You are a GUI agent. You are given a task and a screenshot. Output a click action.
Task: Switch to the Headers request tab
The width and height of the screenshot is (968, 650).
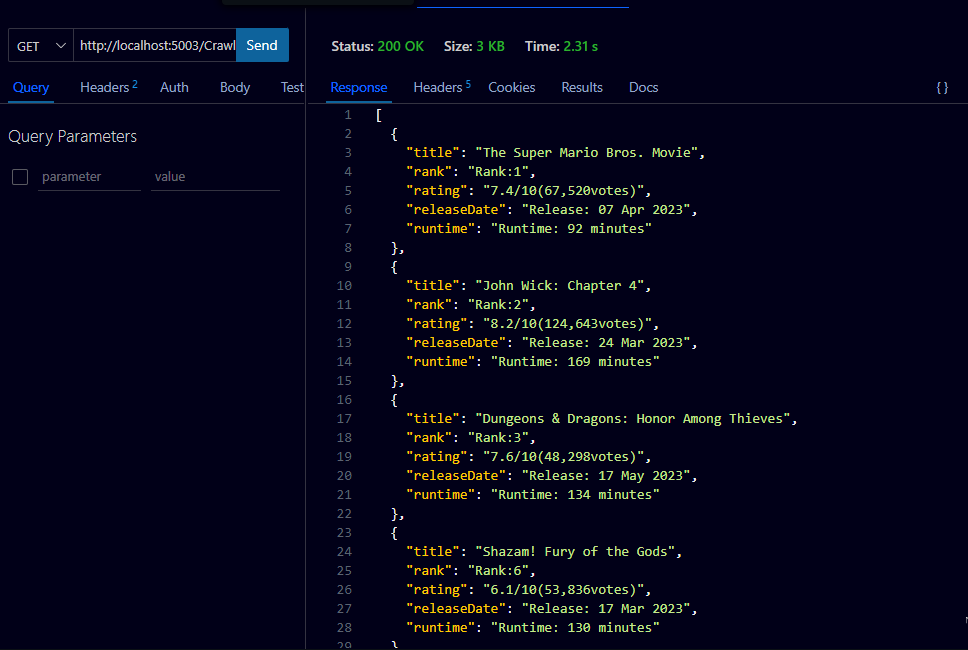(x=103, y=87)
